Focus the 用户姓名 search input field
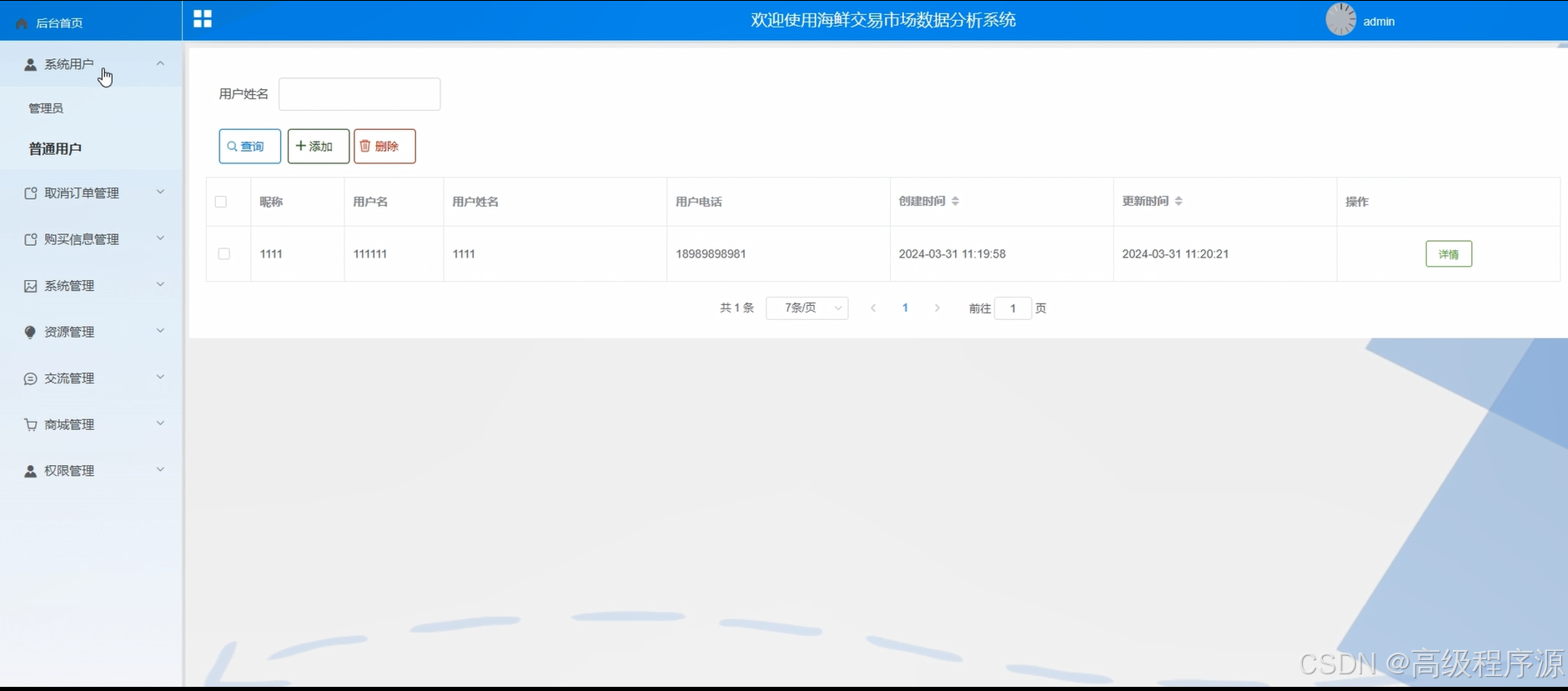The image size is (1568, 691). click(359, 94)
